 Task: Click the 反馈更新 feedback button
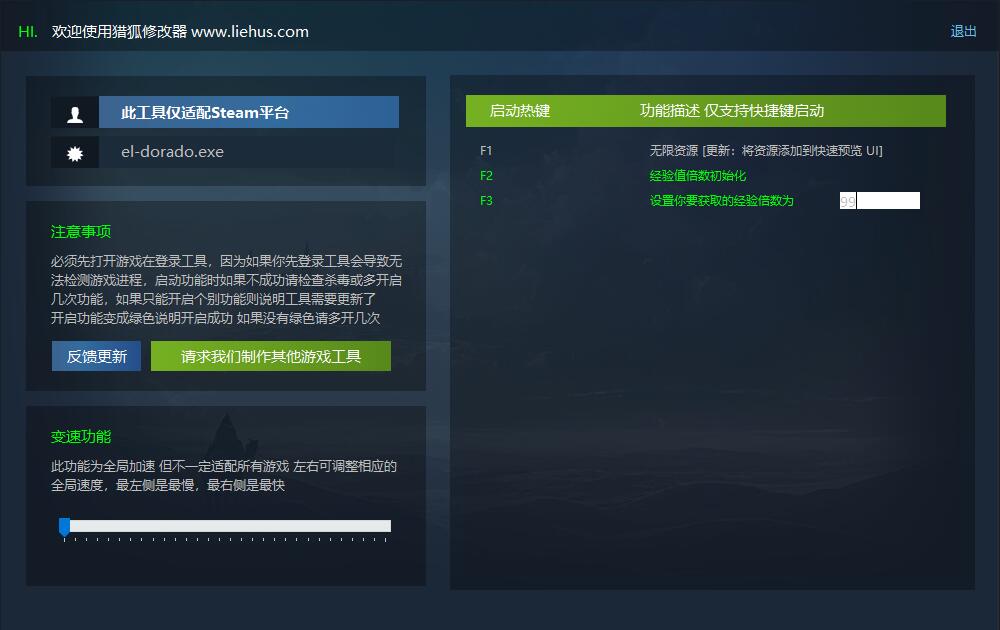[x=96, y=356]
